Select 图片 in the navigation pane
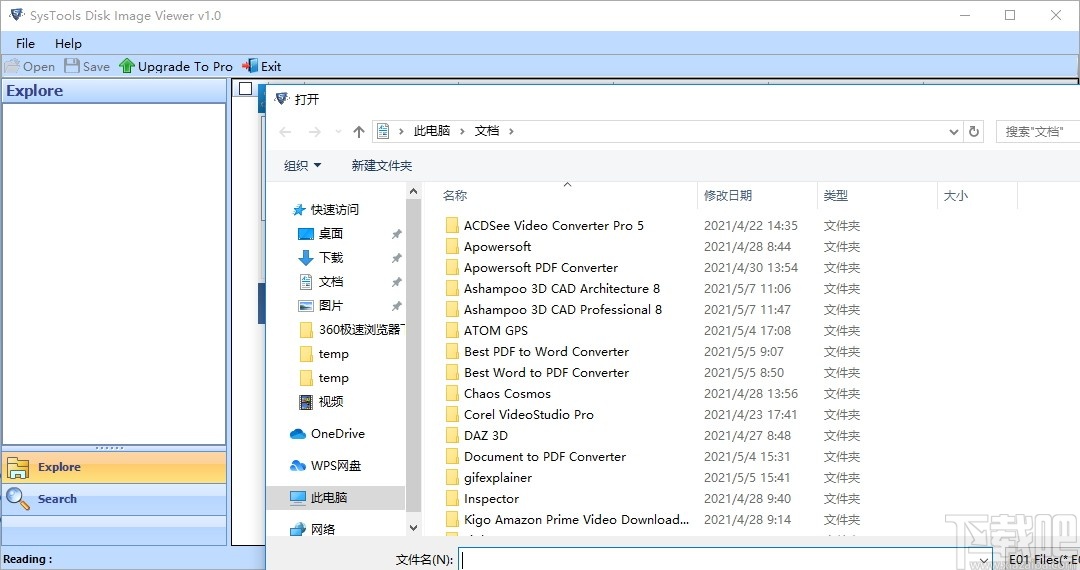The image size is (1080, 570). click(x=331, y=306)
